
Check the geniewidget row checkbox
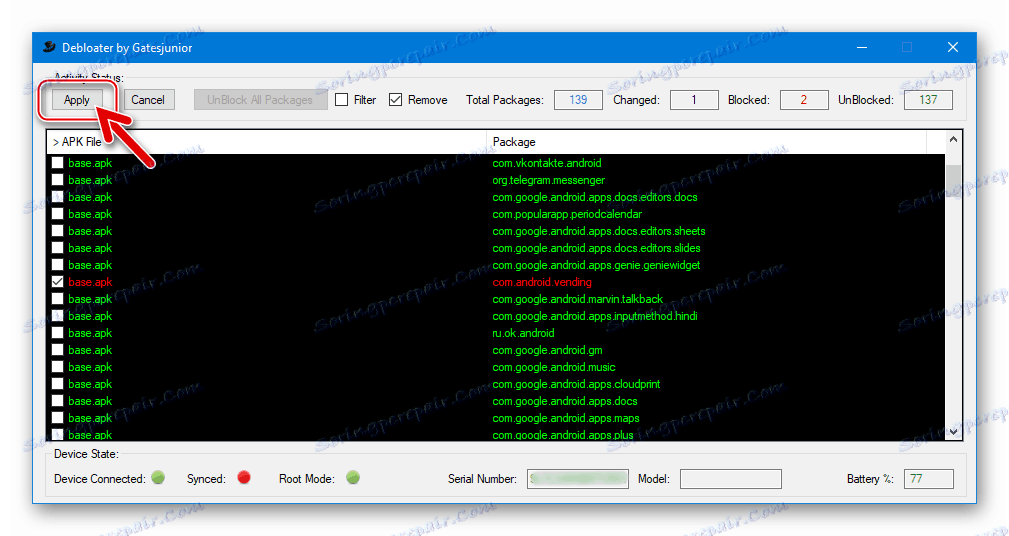(57, 264)
